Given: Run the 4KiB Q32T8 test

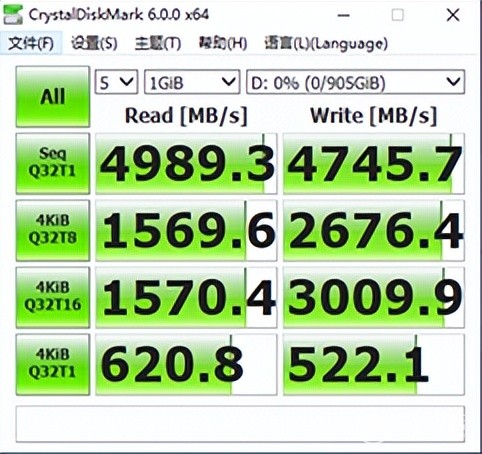Looking at the screenshot, I should 53,230.
